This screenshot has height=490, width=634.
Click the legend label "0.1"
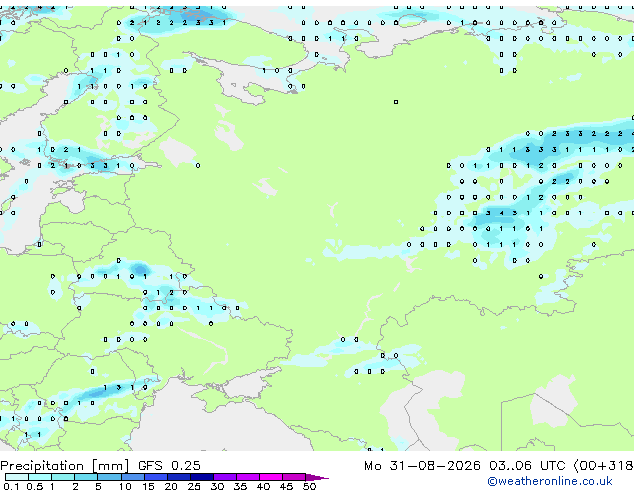pos(11,486)
